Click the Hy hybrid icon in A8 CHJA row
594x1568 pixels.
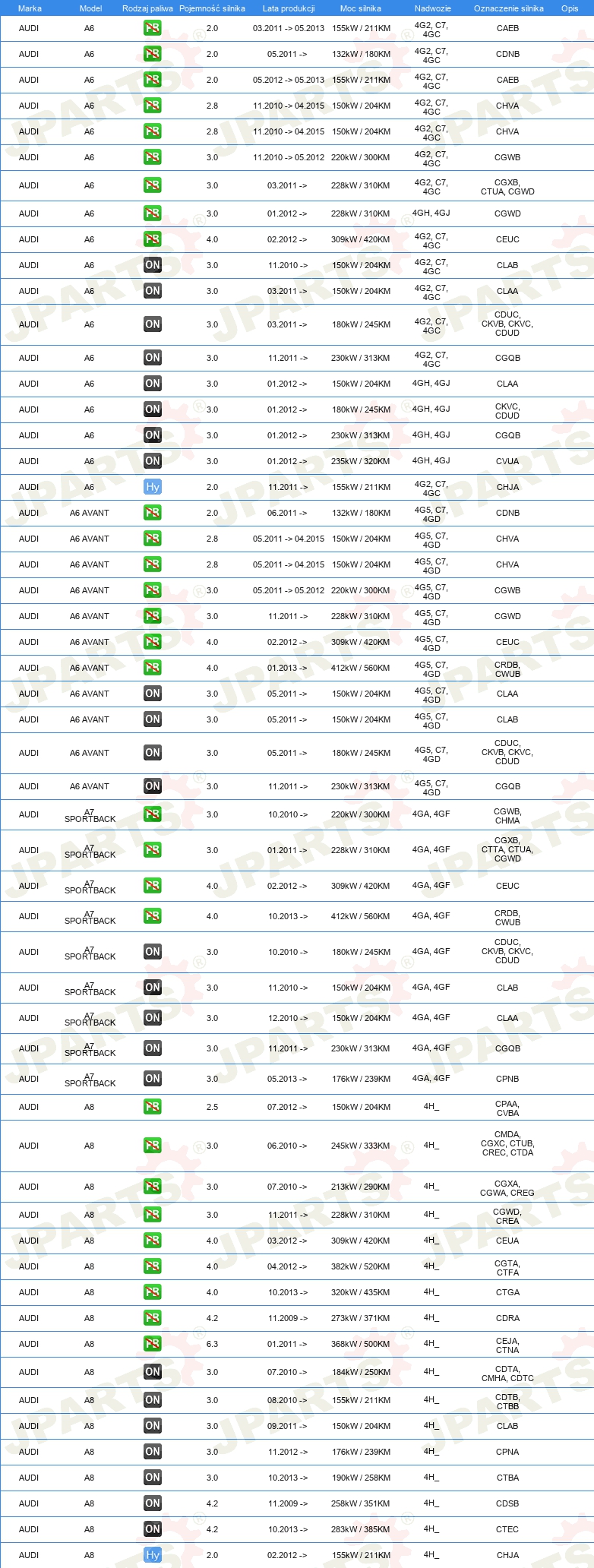point(153,1555)
